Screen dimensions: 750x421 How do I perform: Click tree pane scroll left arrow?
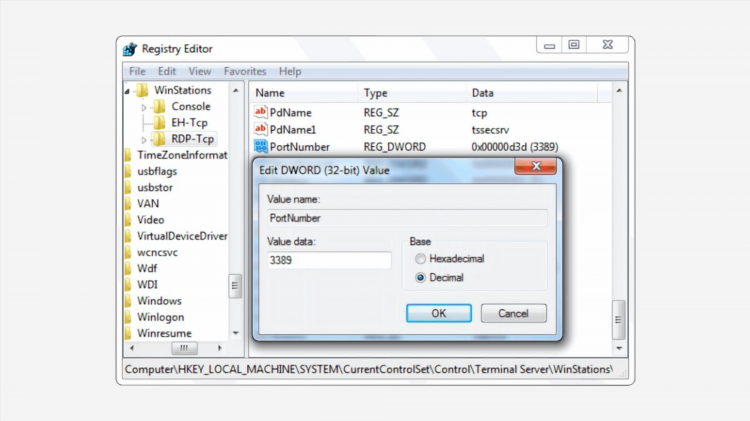[x=132, y=348]
